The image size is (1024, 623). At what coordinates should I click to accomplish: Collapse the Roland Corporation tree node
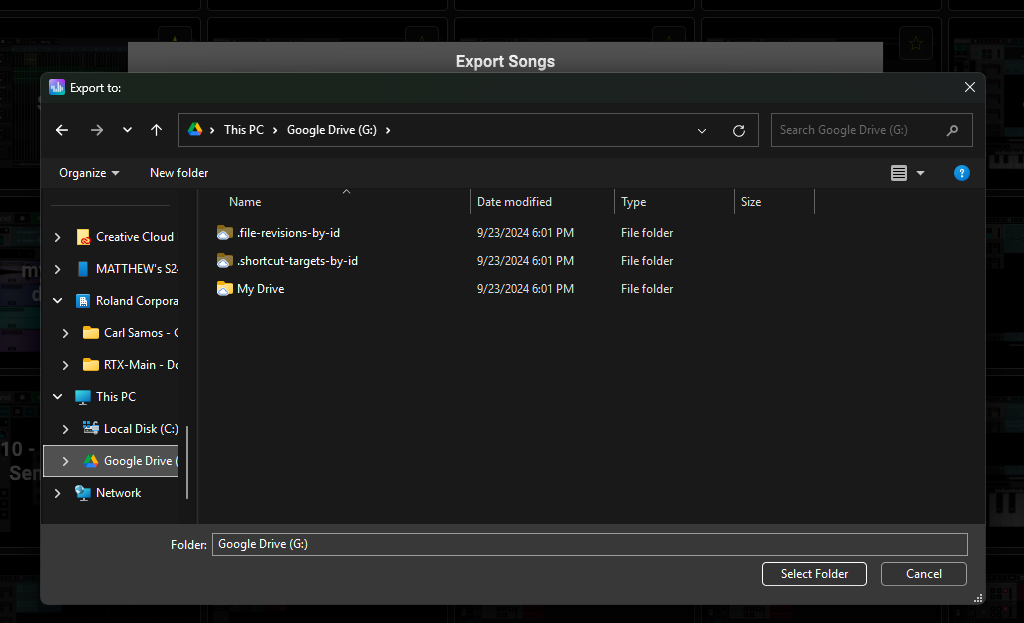tap(57, 300)
